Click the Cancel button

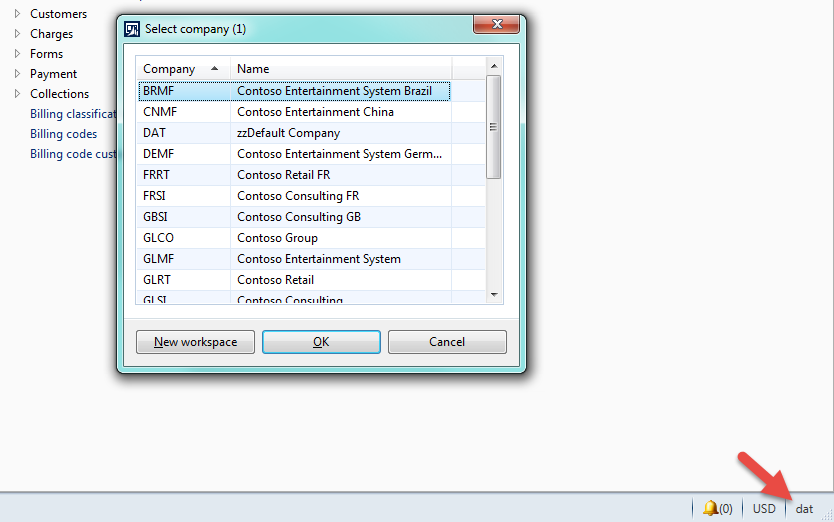[x=447, y=342]
